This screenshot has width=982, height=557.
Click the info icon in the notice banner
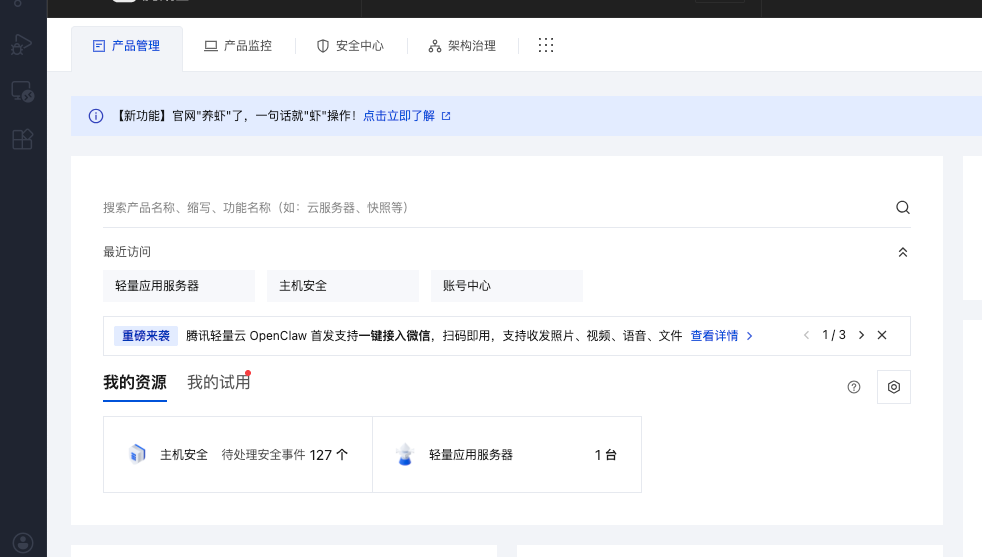click(96, 116)
